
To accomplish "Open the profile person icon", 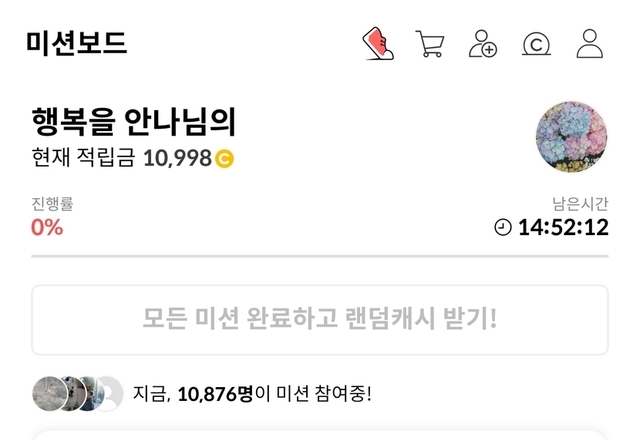I will tap(590, 43).
